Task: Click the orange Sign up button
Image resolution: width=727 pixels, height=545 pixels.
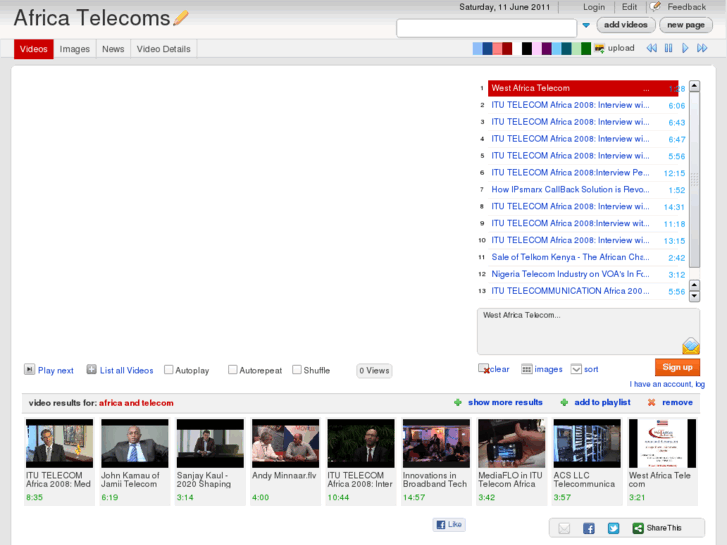Action: pos(677,367)
